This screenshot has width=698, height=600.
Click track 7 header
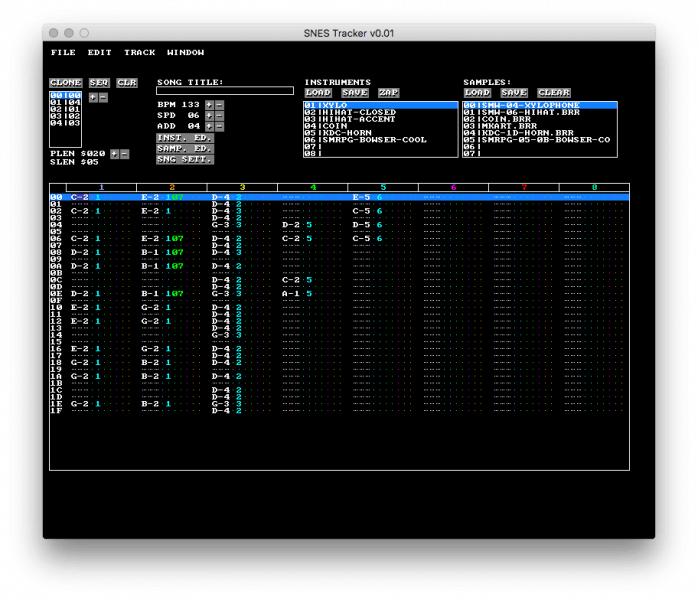click(x=524, y=187)
